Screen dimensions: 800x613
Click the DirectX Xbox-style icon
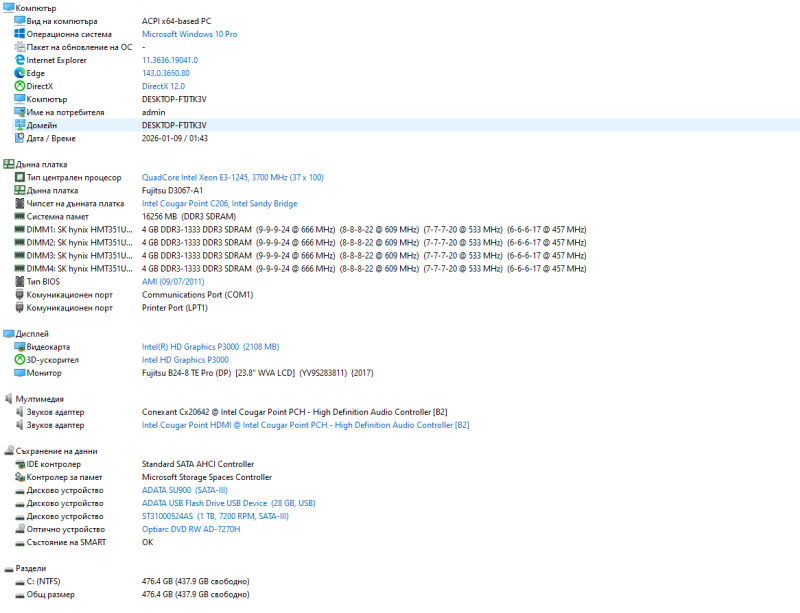[19, 86]
